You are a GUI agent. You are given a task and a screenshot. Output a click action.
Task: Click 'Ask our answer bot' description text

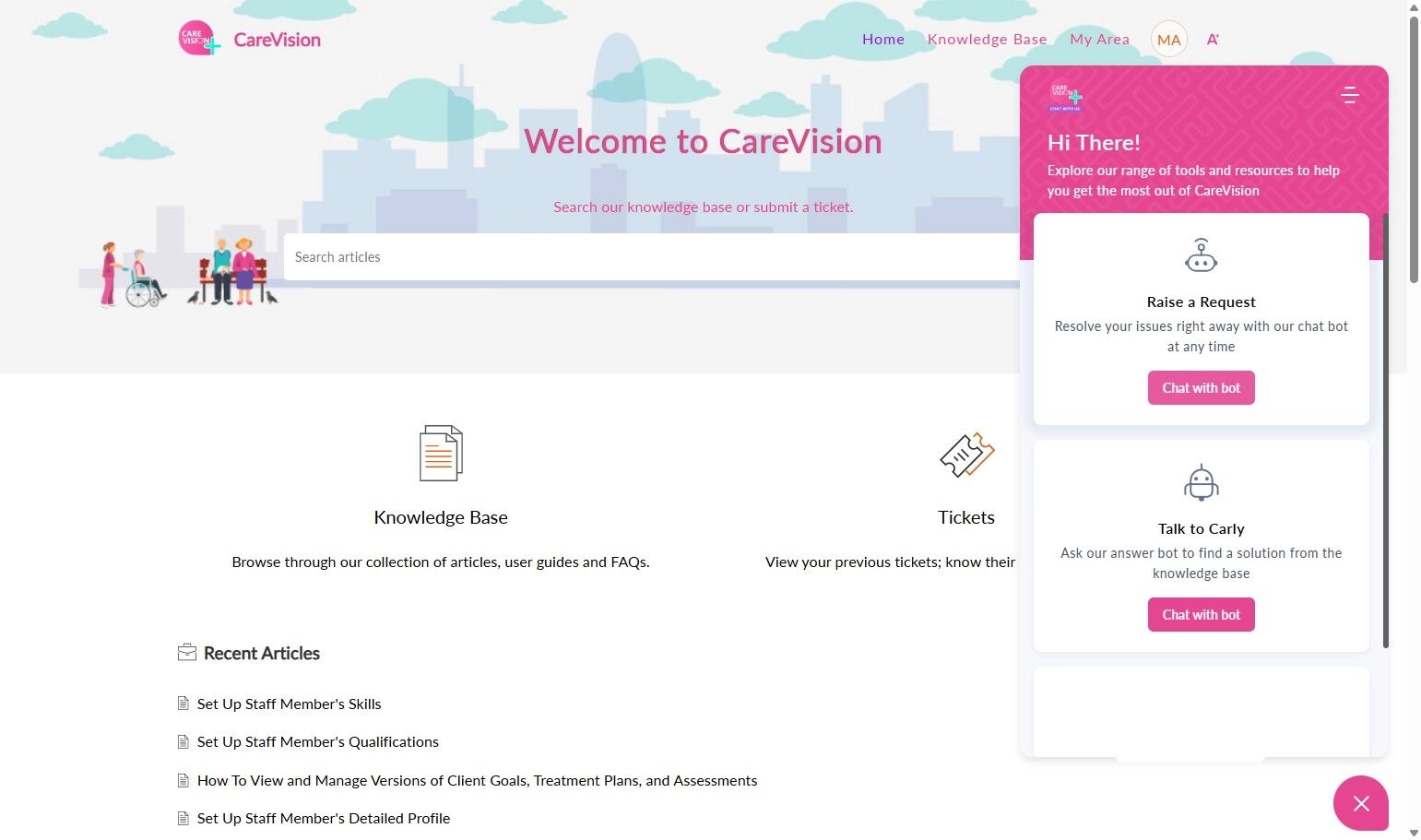coord(1201,563)
